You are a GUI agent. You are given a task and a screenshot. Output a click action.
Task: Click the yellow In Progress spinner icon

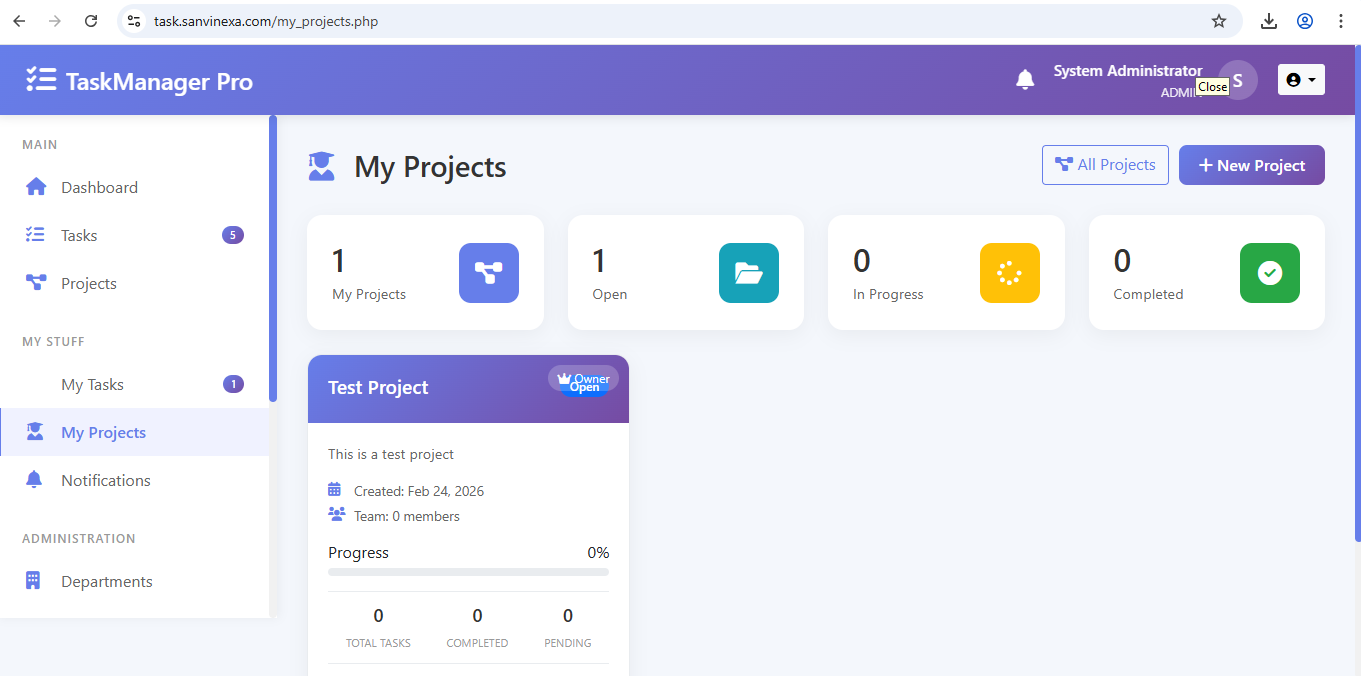[x=1009, y=273]
